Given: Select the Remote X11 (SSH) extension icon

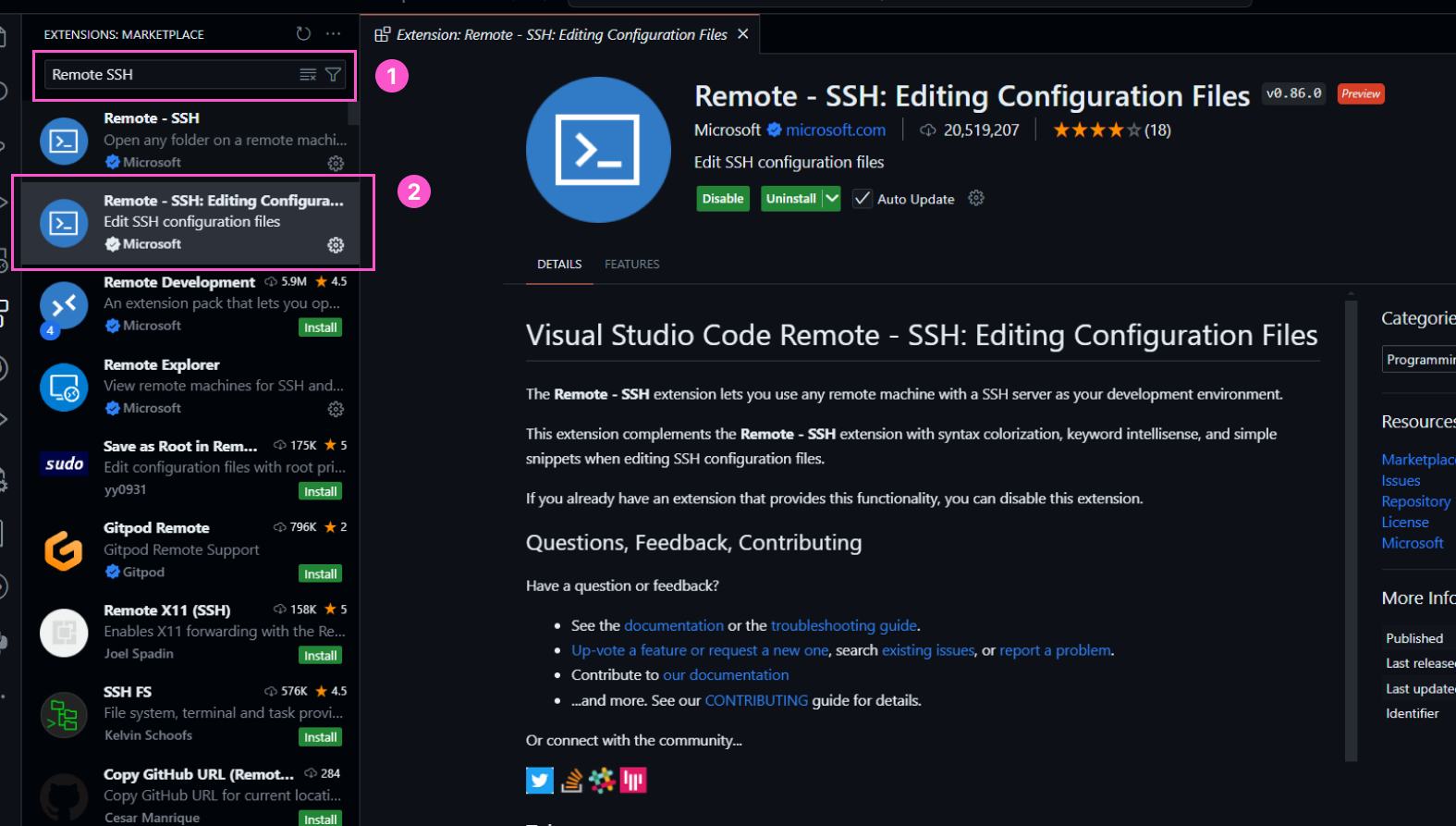Looking at the screenshot, I should pyautogui.click(x=64, y=633).
